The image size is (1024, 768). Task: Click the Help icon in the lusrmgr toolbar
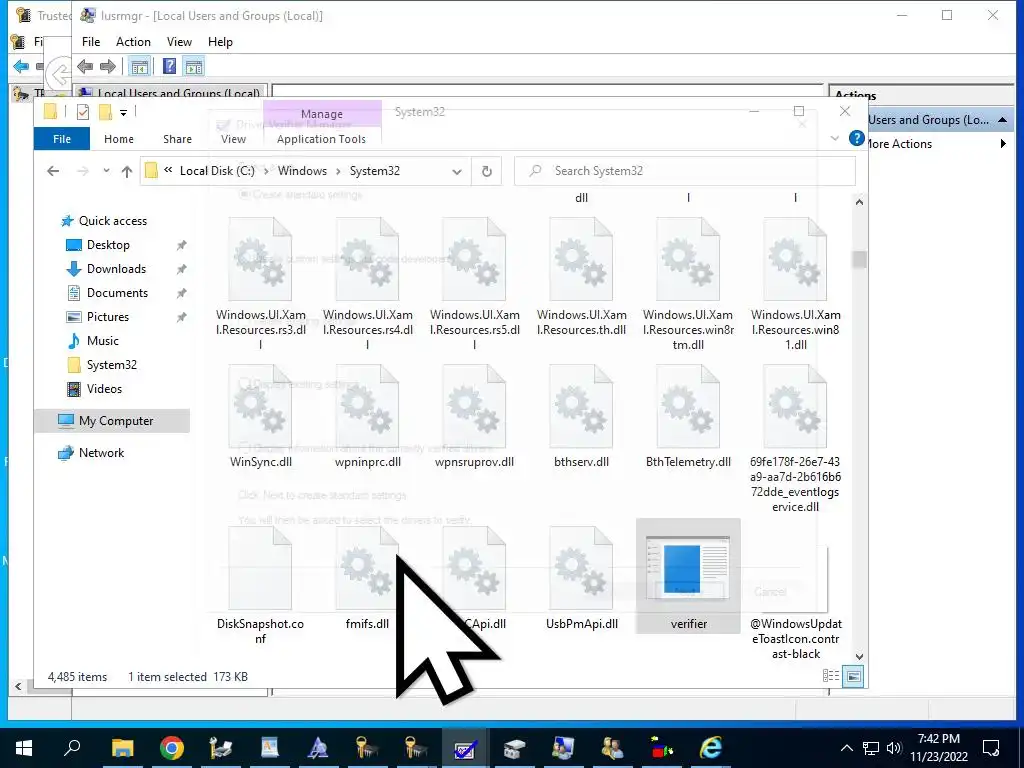pos(169,67)
